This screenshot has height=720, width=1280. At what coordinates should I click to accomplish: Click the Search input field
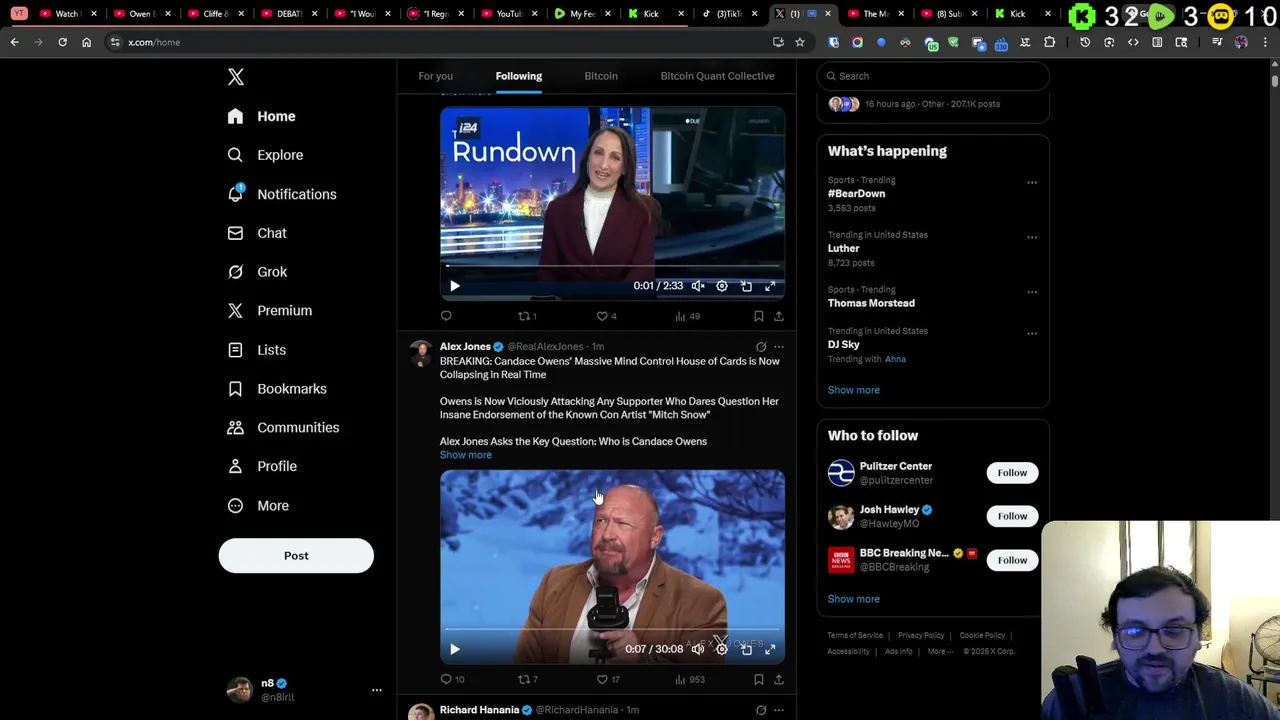(933, 76)
